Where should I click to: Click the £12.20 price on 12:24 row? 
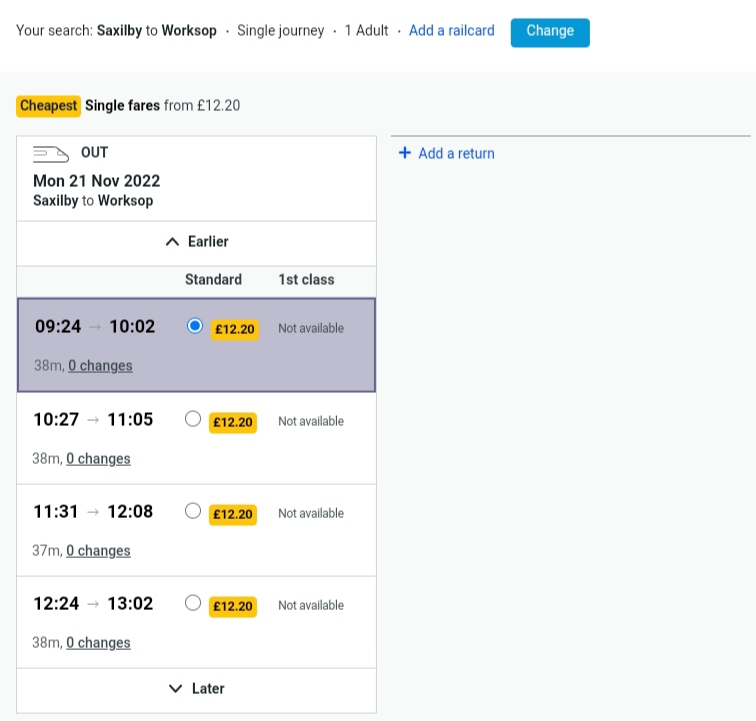coord(233,607)
